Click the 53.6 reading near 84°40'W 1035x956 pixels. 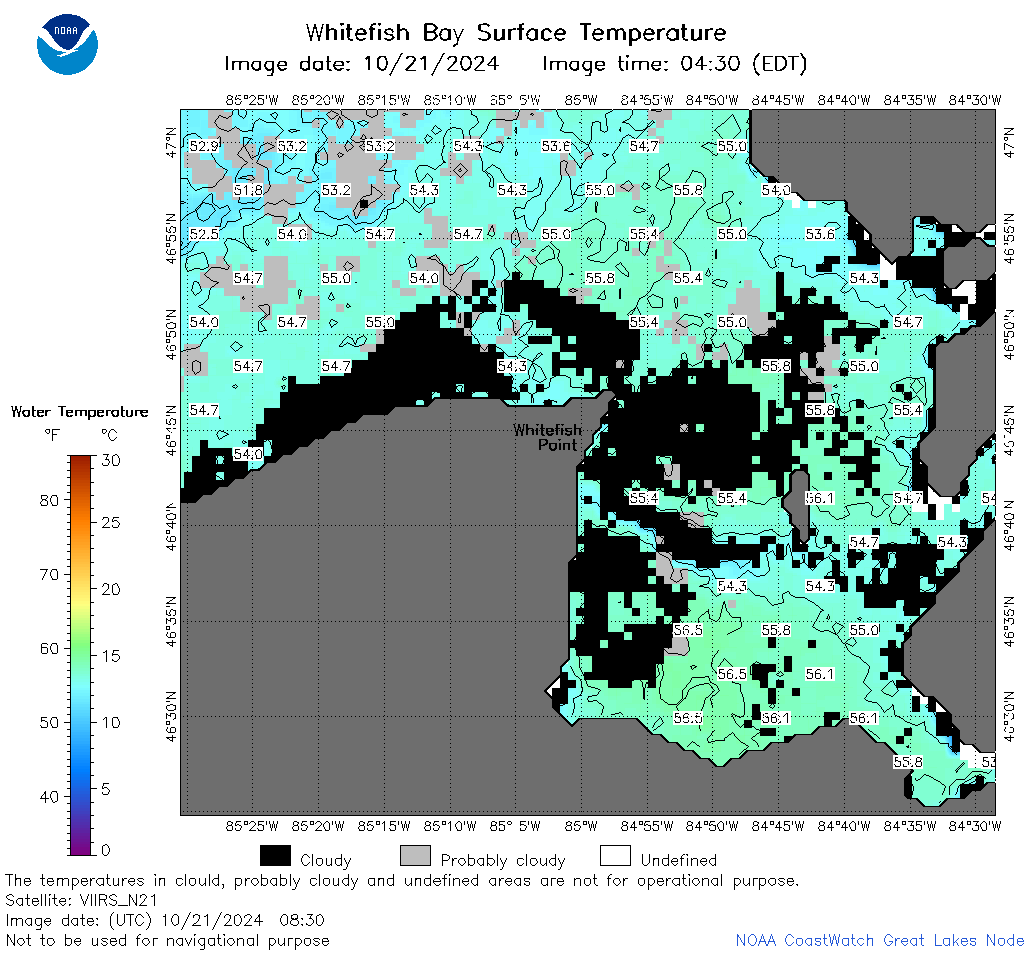[x=820, y=234]
